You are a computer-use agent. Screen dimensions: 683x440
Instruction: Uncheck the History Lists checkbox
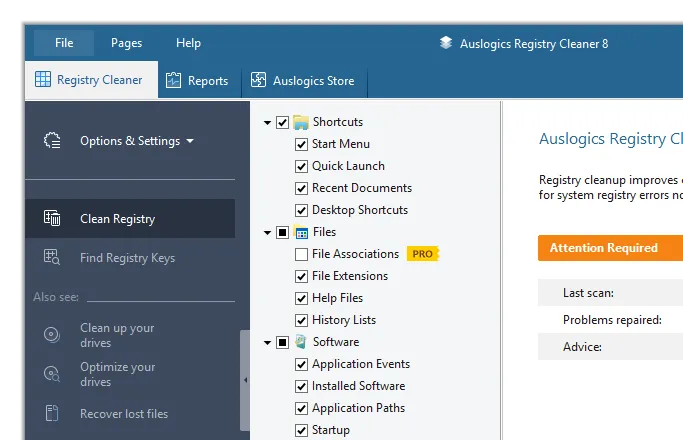(301, 320)
